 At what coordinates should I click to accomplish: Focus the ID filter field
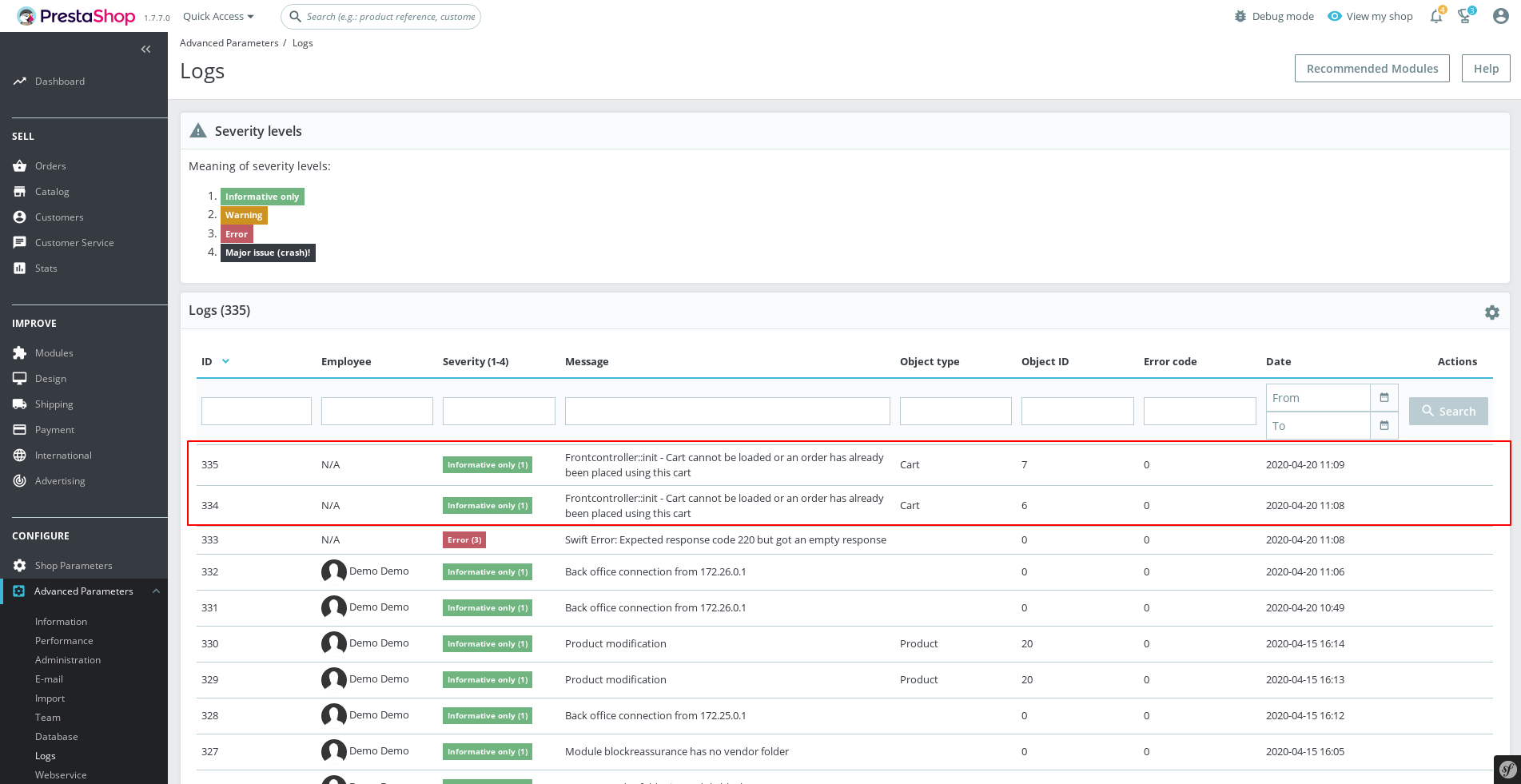256,412
